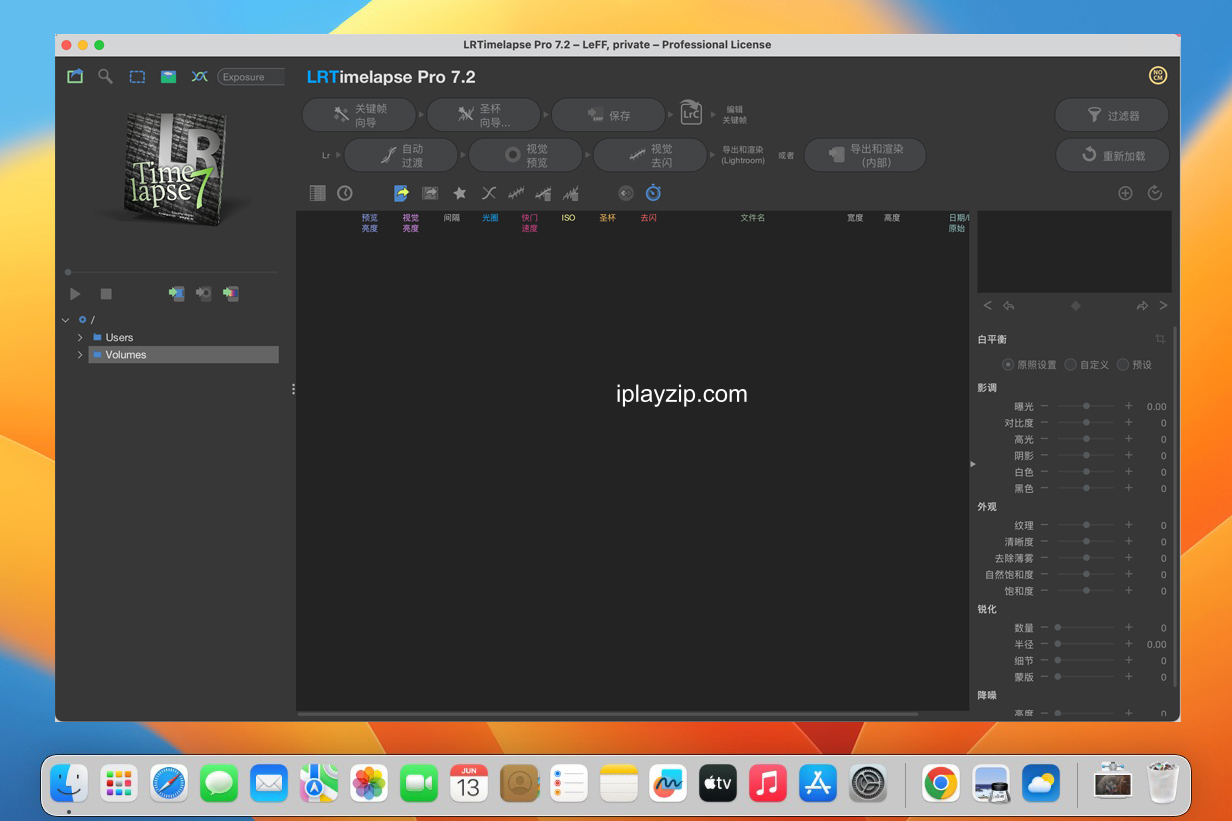Screen dimensions: 1232x821
Task: Click the magnifying glass search icon
Action: 105,76
